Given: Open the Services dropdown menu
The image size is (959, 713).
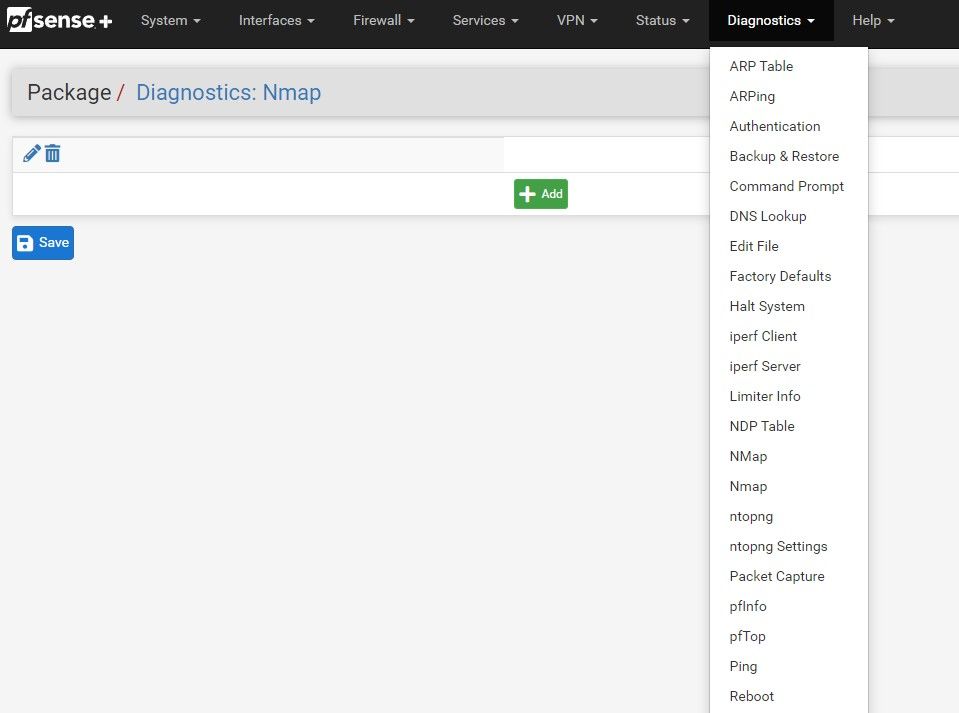Looking at the screenshot, I should click(x=485, y=20).
